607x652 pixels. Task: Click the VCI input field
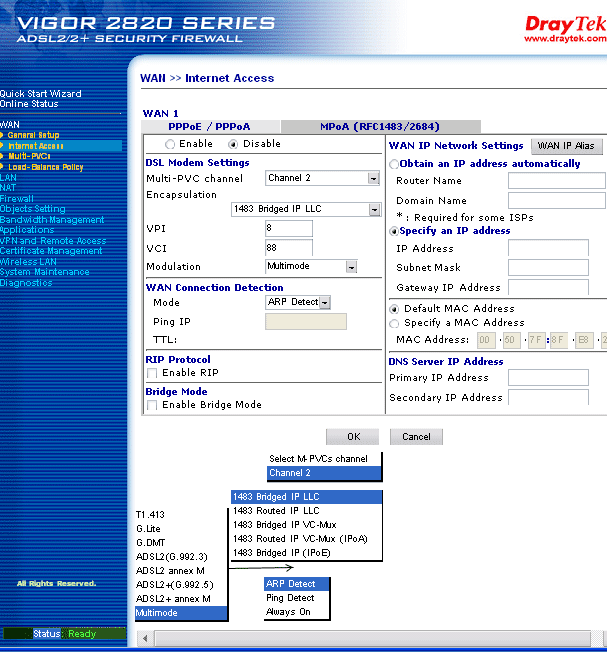point(289,248)
